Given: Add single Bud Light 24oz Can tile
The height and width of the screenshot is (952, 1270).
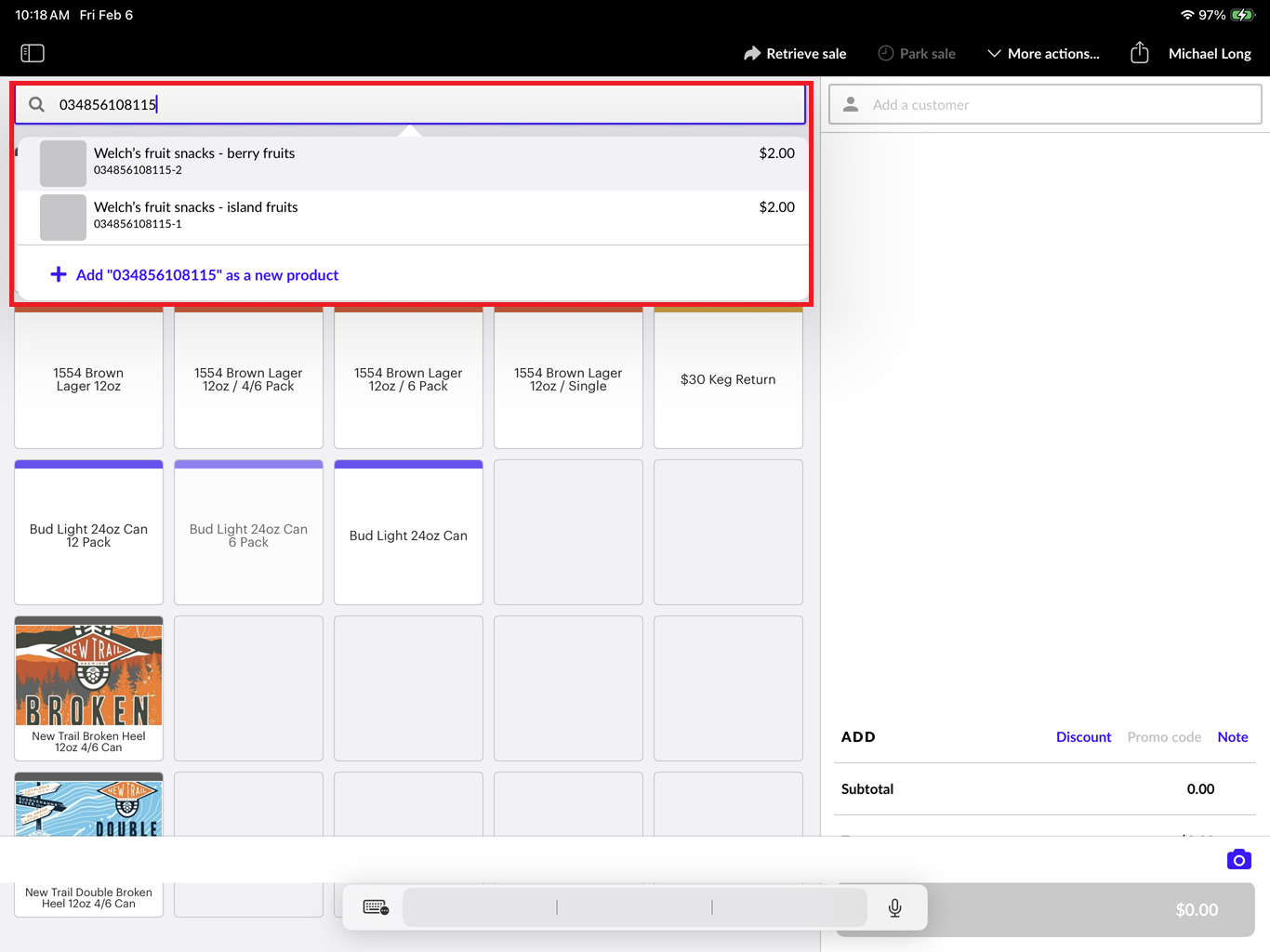Looking at the screenshot, I should coord(408,533).
